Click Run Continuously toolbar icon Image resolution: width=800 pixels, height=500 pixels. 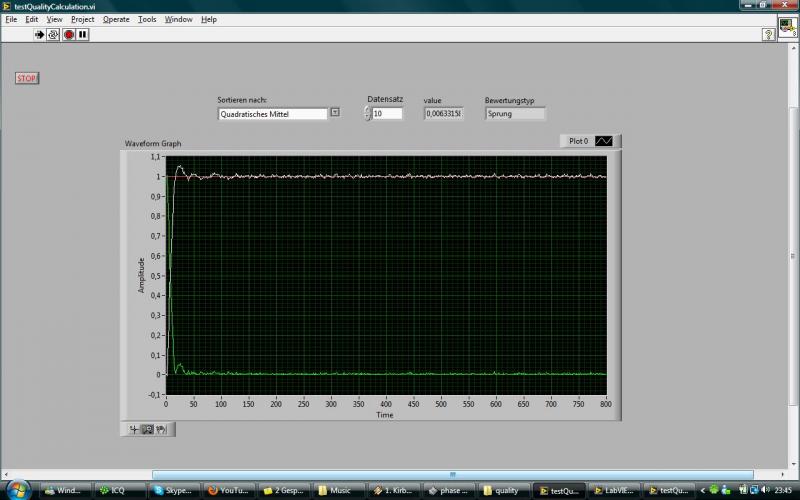pos(55,34)
